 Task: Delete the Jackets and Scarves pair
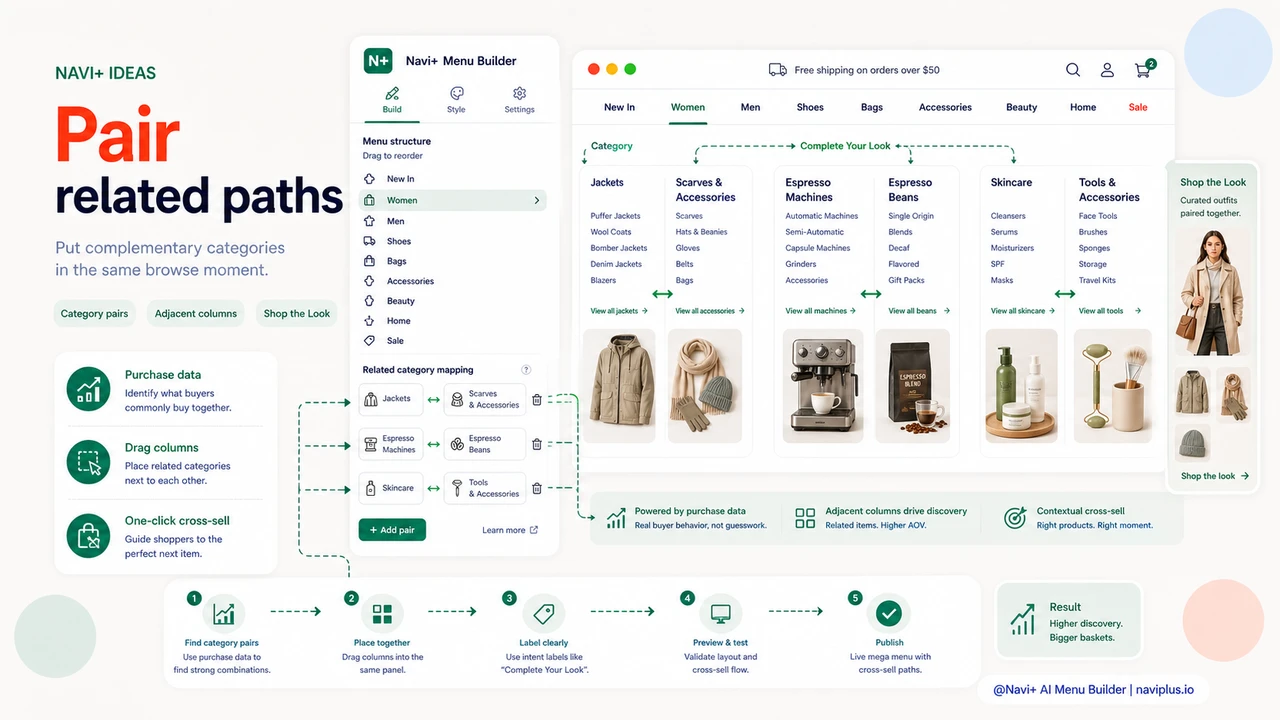pos(537,400)
